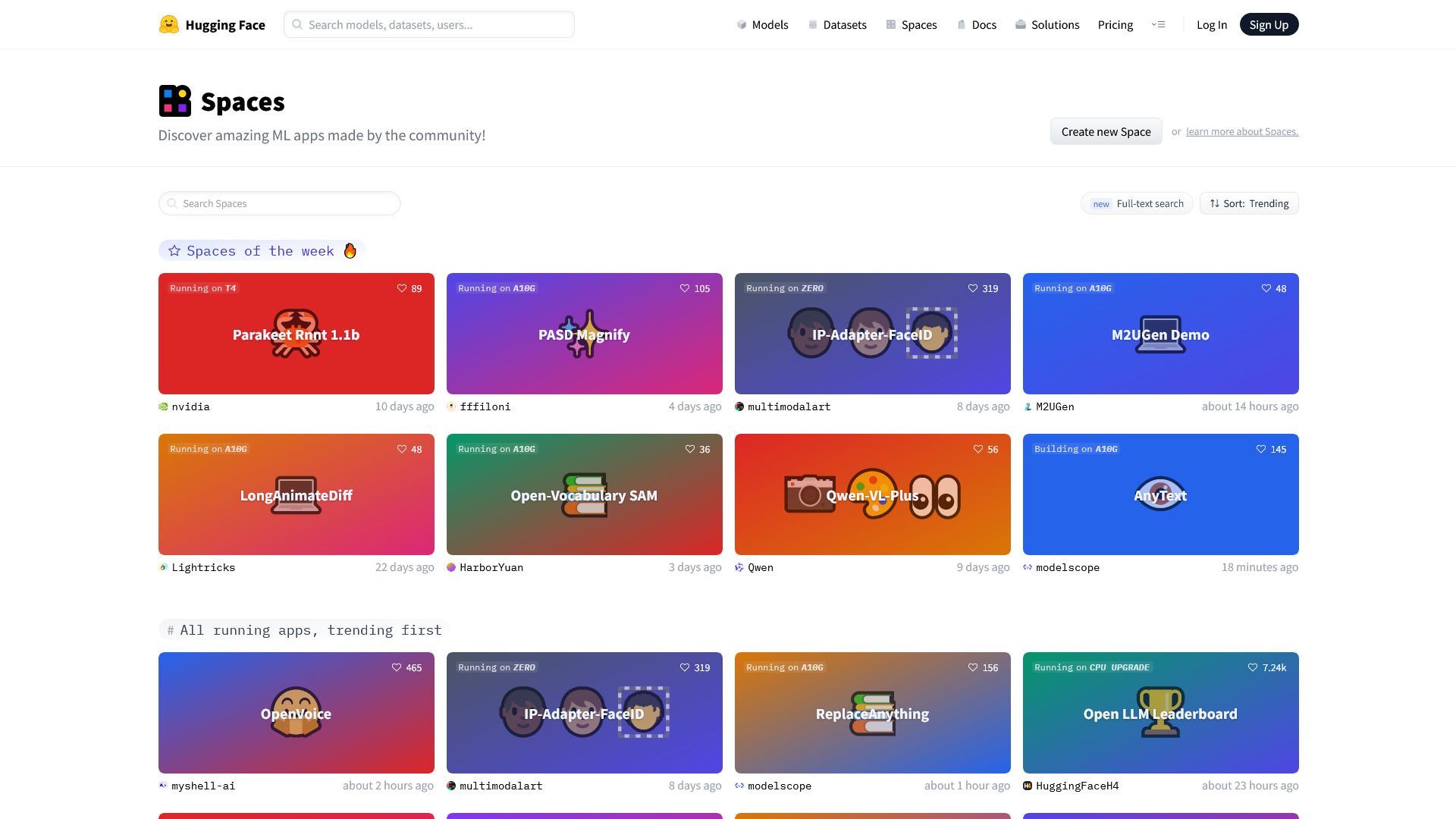The image size is (1456, 819).
Task: Click the star icon in Spaces of the week
Action: (174, 250)
